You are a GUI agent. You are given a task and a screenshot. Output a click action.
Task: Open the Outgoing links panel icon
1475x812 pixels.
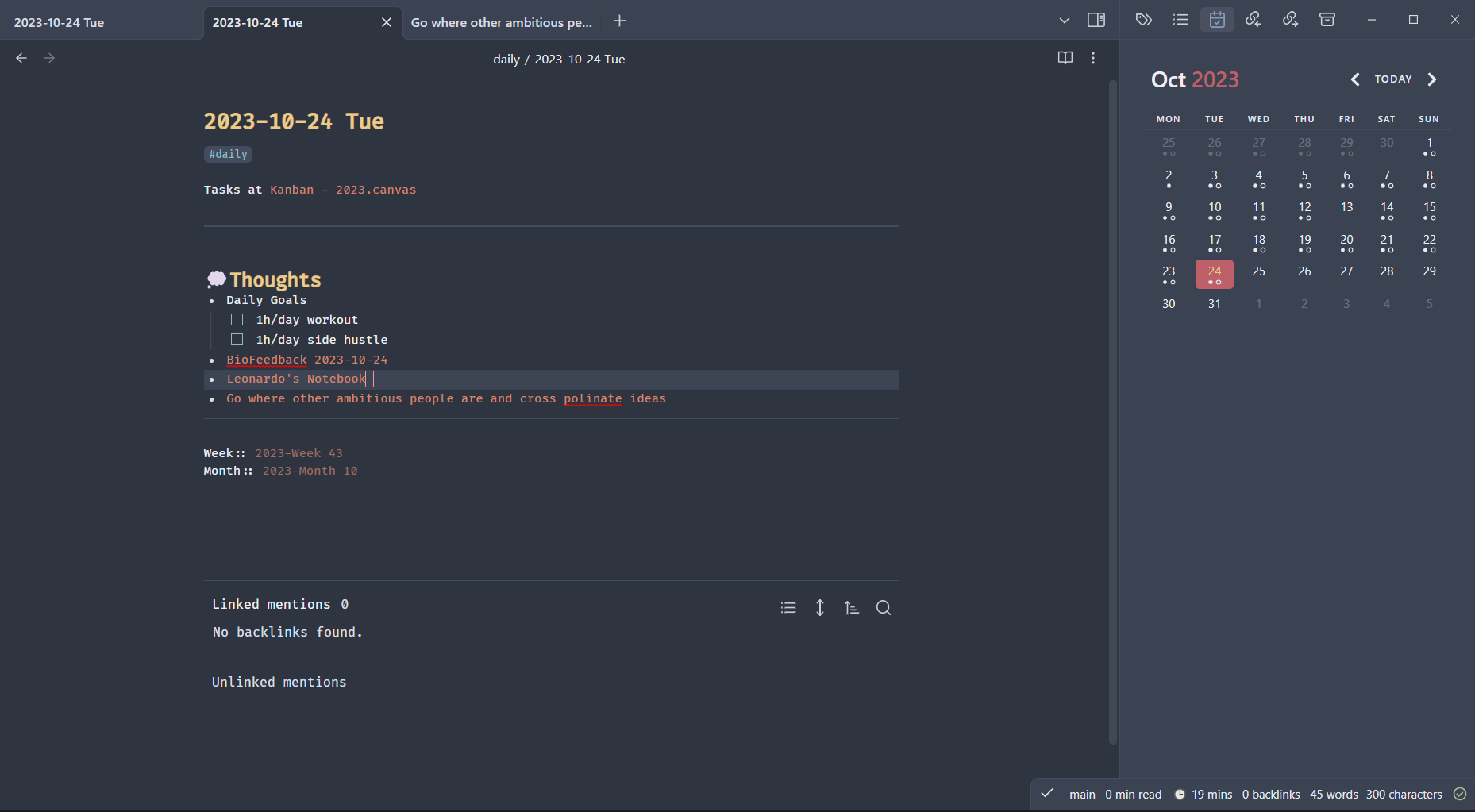pos(1290,20)
